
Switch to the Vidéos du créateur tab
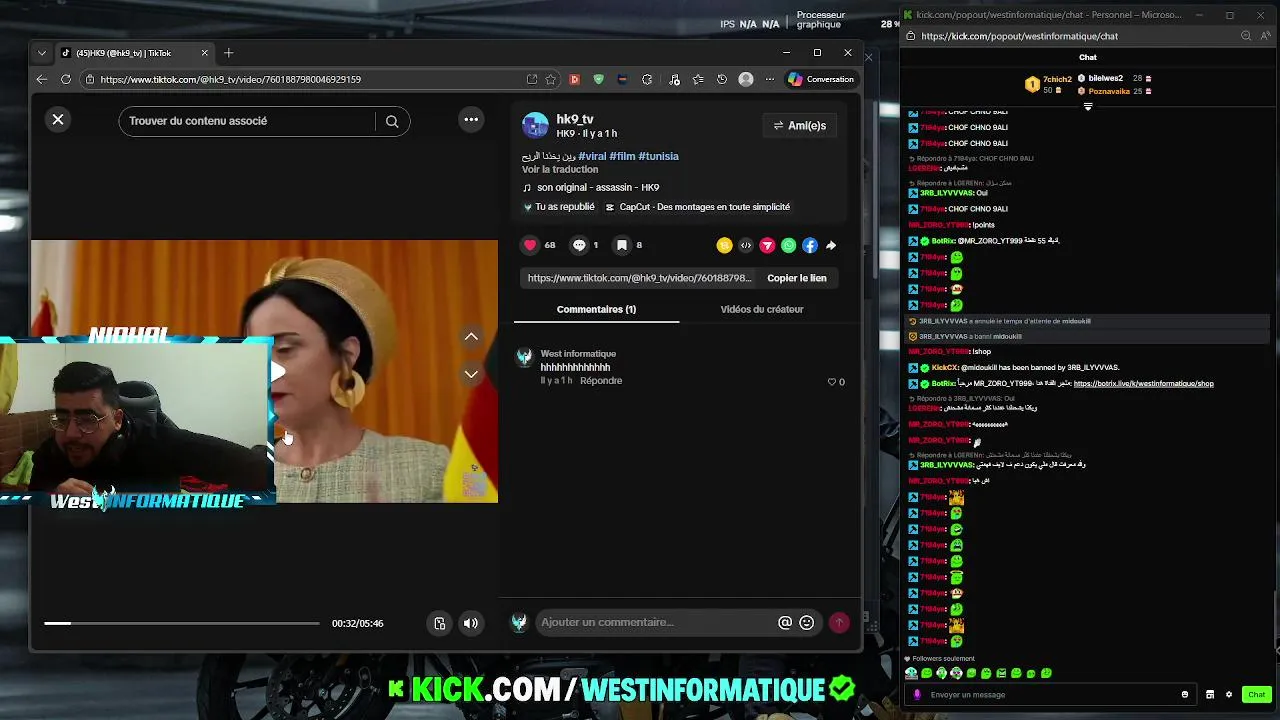click(x=762, y=309)
